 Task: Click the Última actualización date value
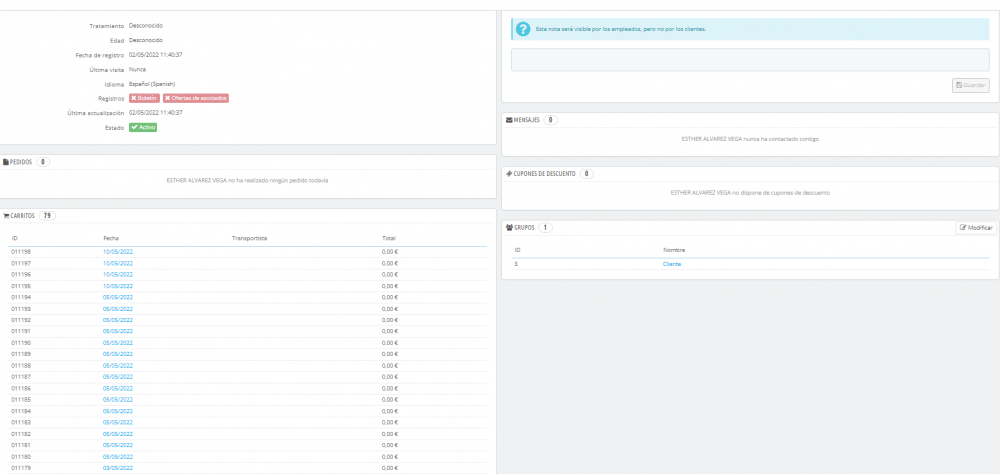click(156, 112)
